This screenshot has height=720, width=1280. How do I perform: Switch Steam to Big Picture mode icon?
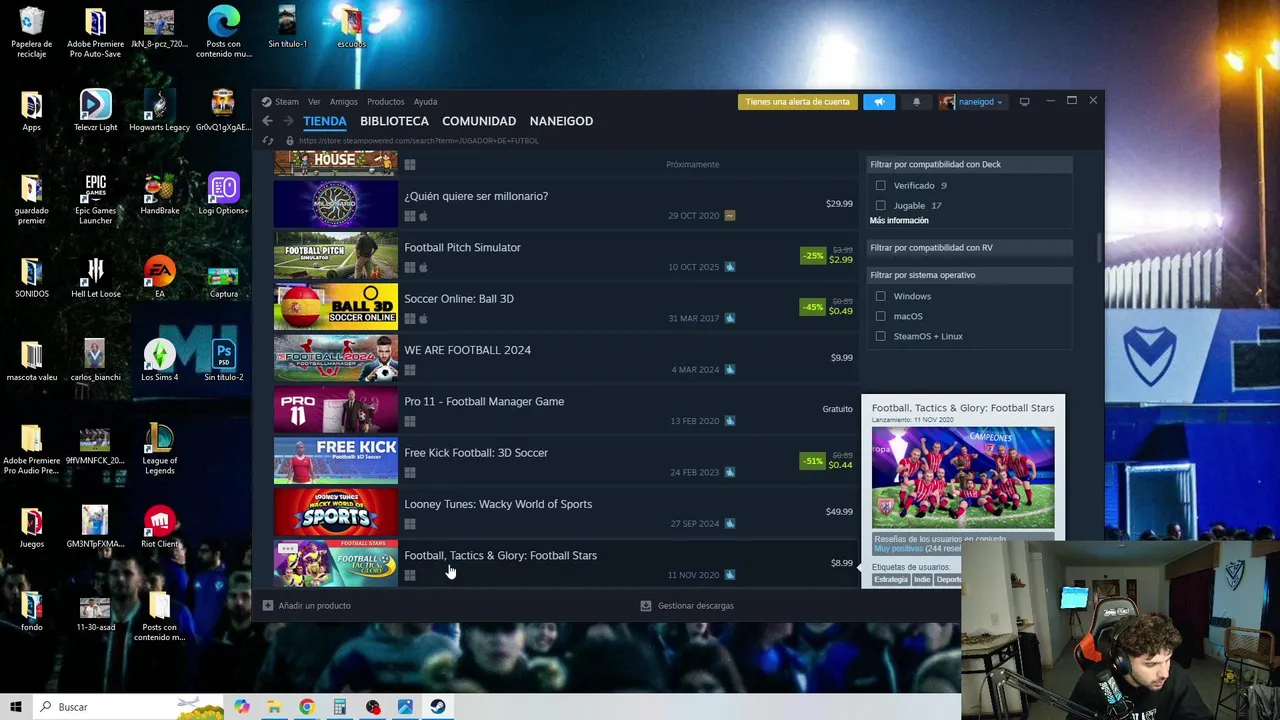coord(1024,101)
